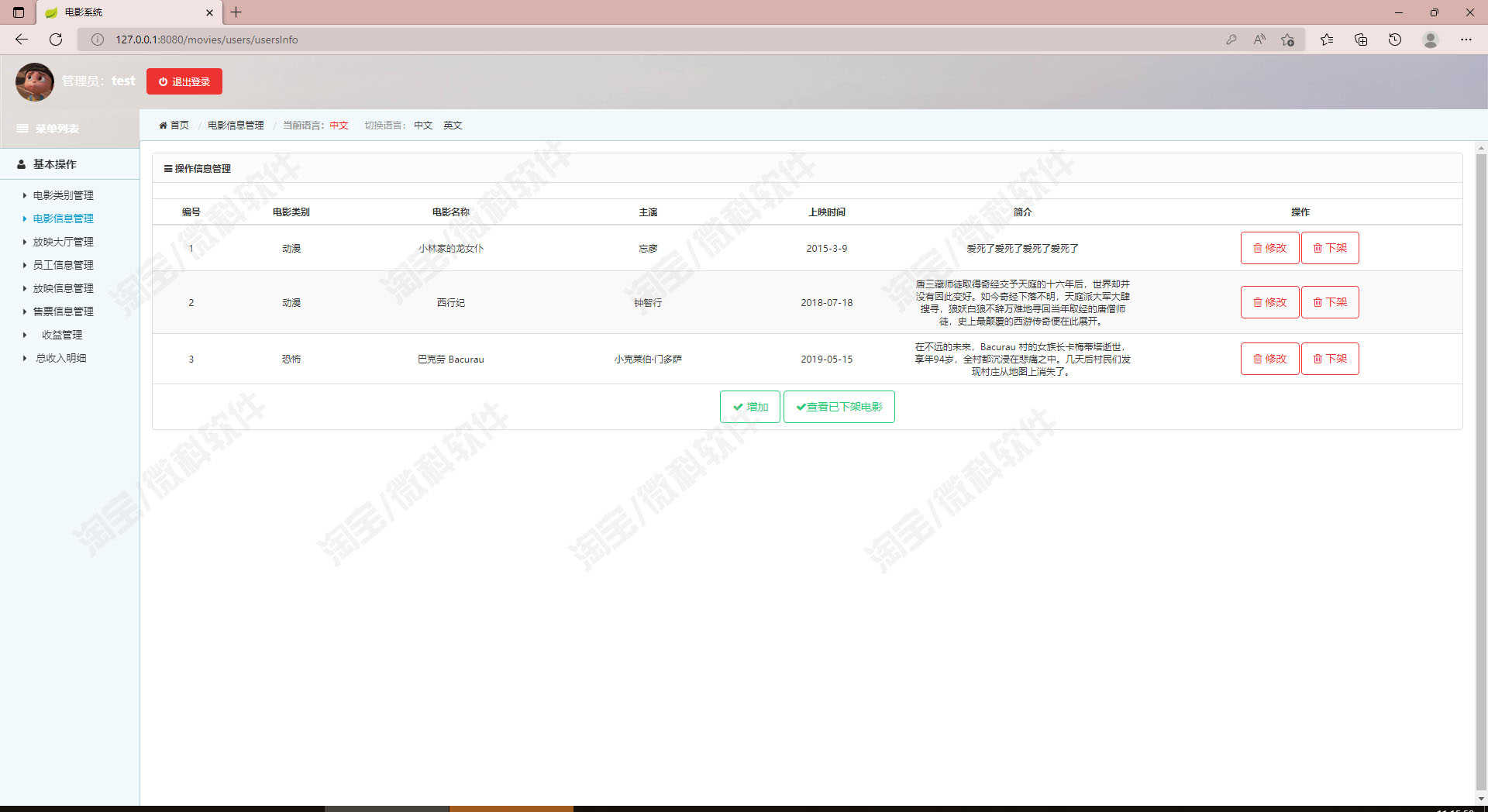Click the 菜单列表 menu header
Screen dimensions: 1488x812
coord(48,129)
